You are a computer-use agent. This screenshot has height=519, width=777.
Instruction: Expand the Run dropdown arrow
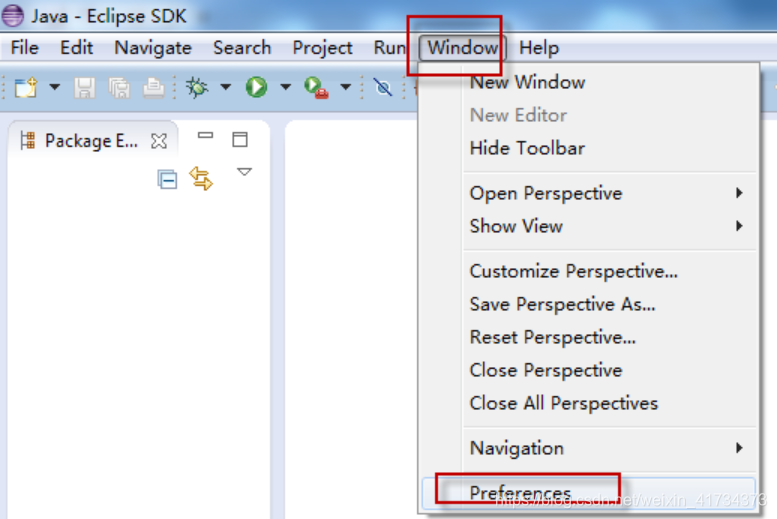click(x=285, y=87)
